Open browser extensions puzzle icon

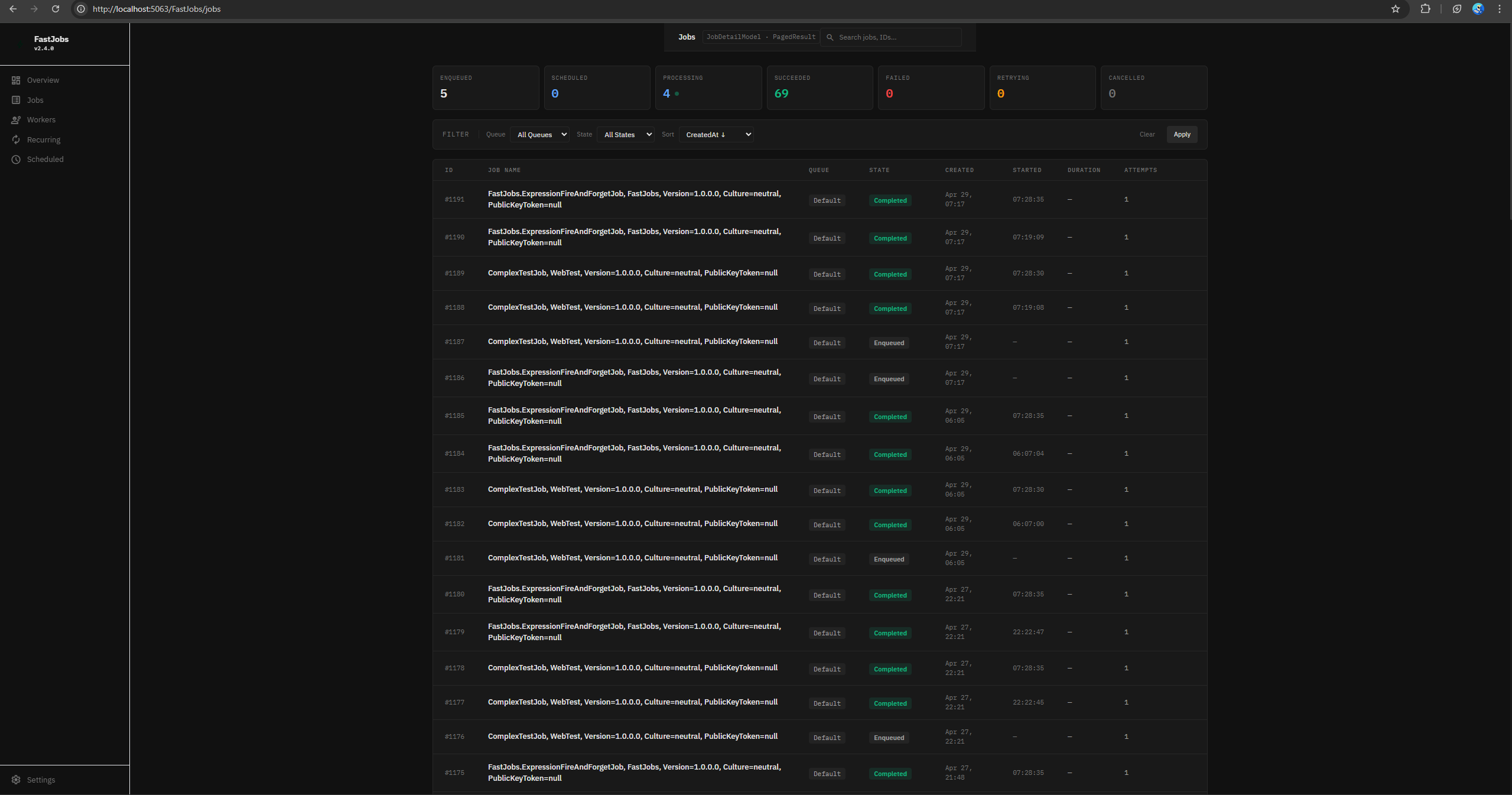pos(1425,9)
